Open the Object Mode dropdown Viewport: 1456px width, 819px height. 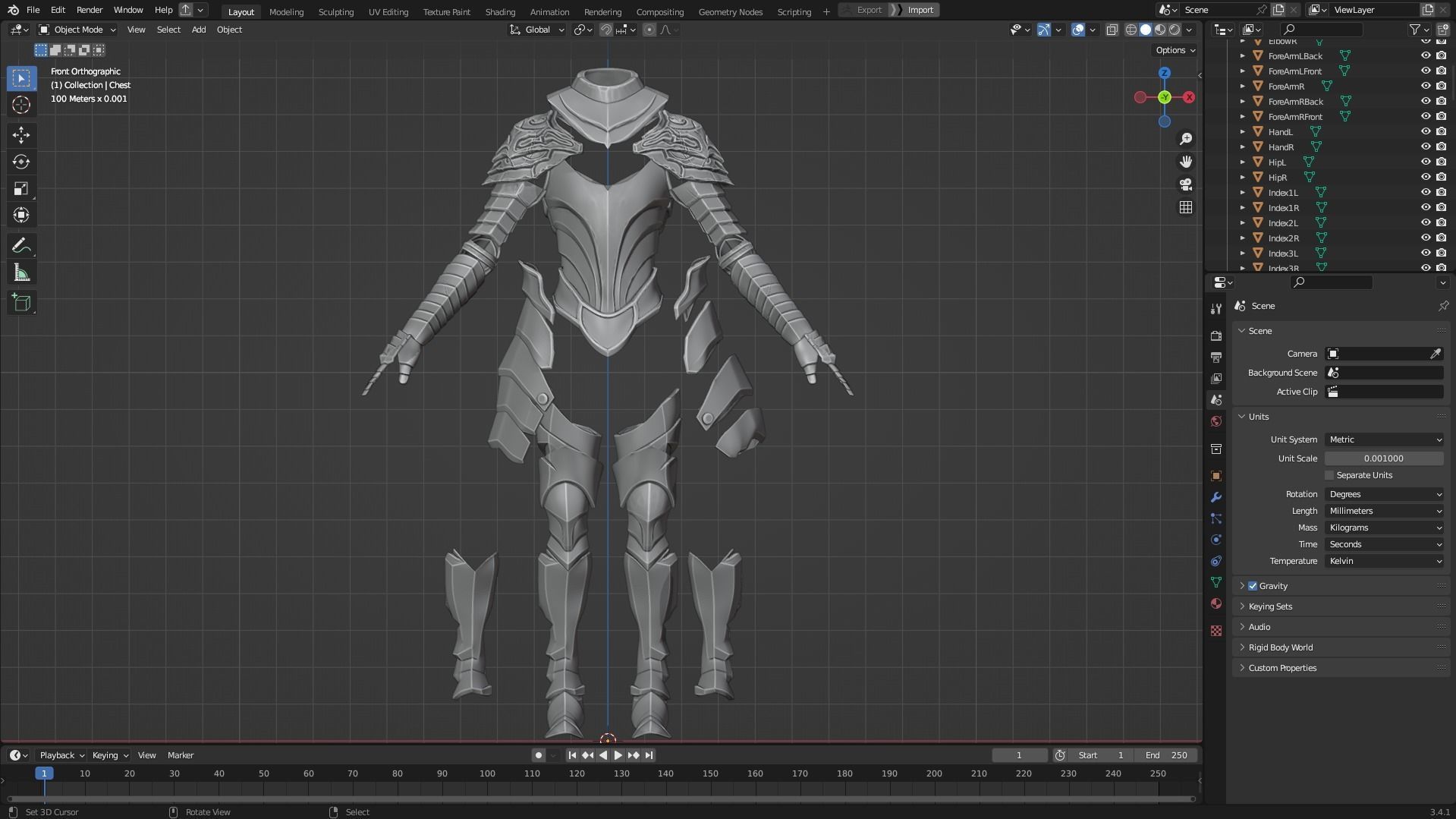coord(77,30)
